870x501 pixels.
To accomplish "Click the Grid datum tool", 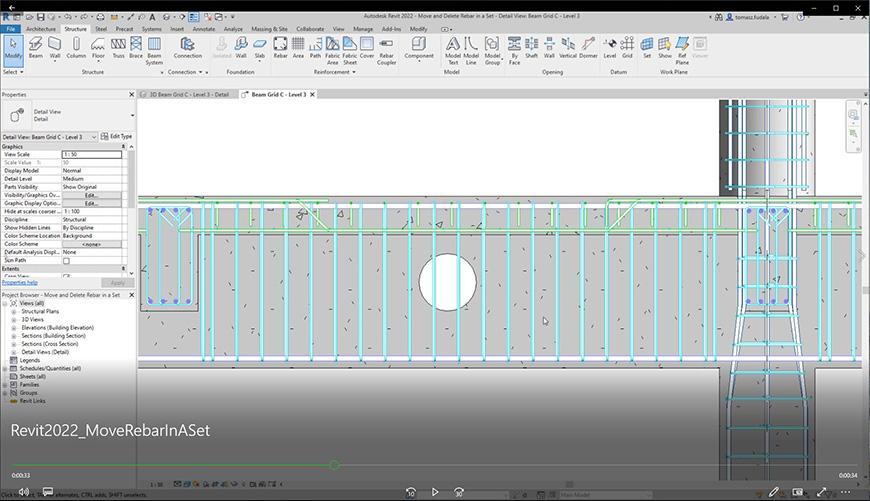I will [x=628, y=48].
